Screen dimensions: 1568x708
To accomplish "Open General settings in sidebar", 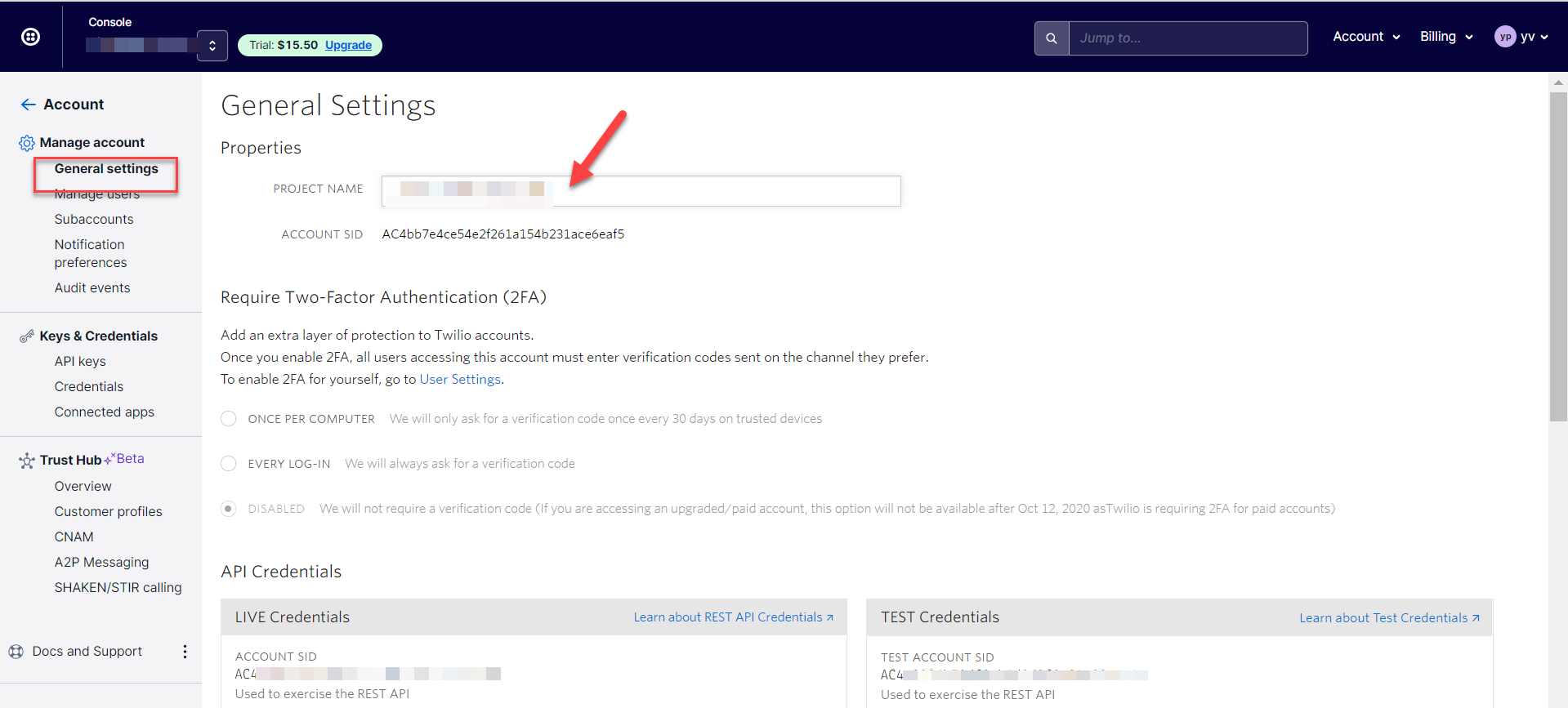I will point(106,169).
